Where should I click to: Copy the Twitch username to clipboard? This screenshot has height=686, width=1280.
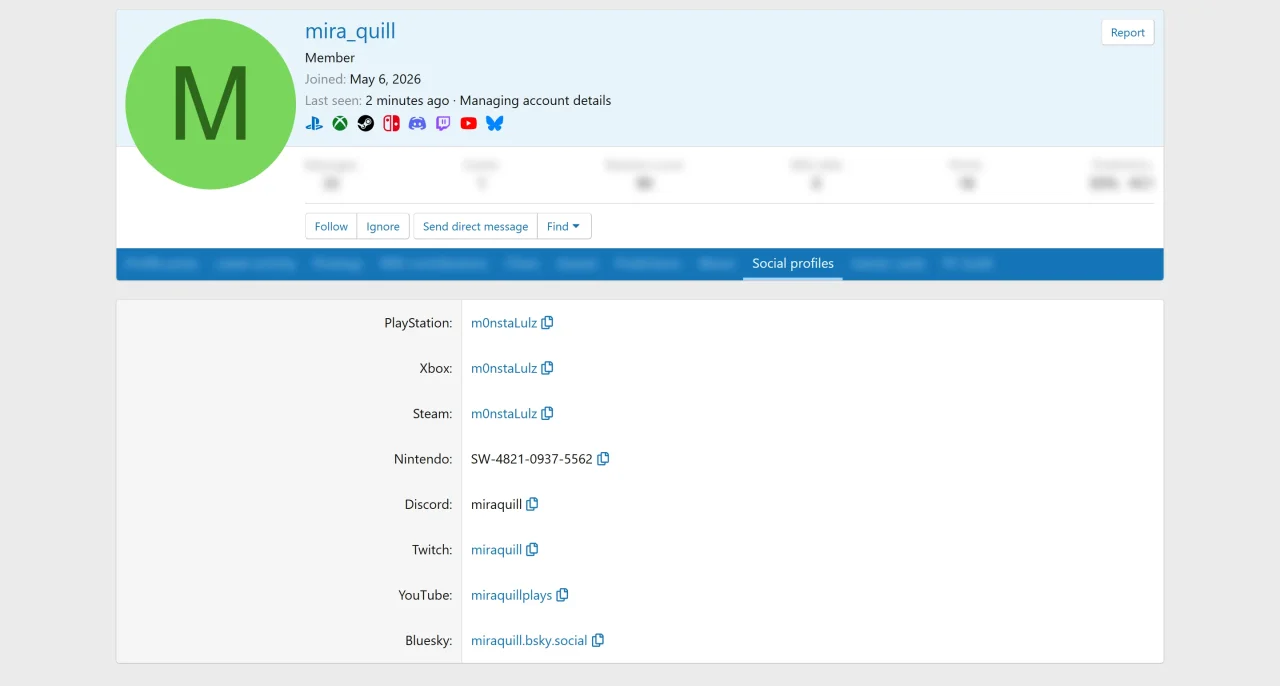coord(532,549)
